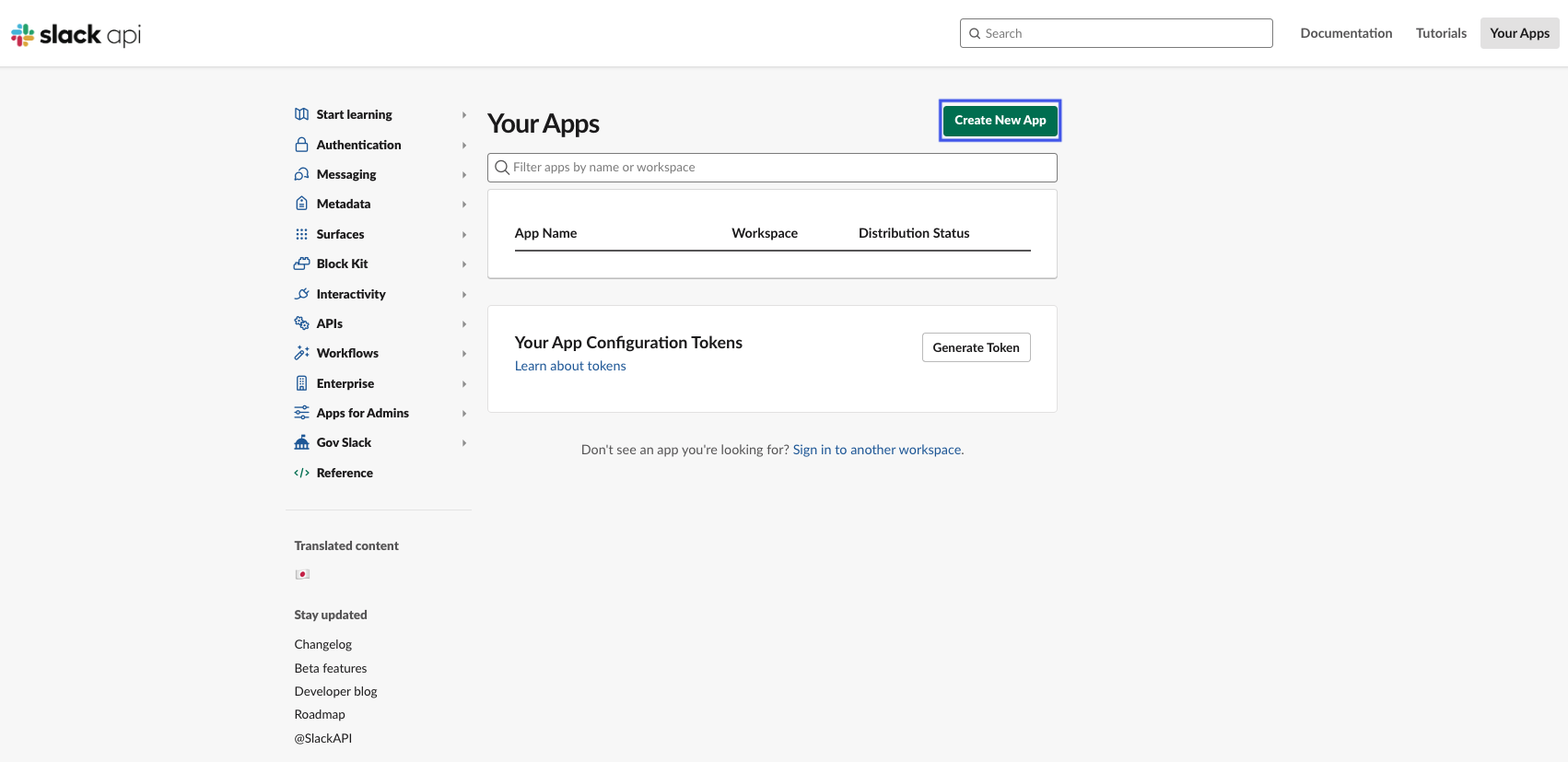Click the Interactivity plug icon
The height and width of the screenshot is (762, 1568).
tap(301, 294)
